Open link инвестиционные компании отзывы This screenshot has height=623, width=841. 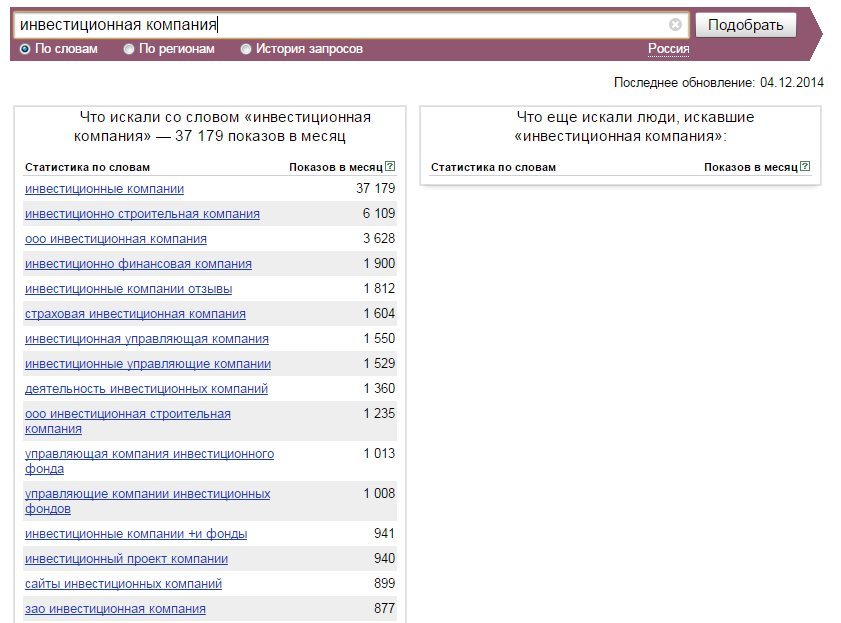[129, 289]
